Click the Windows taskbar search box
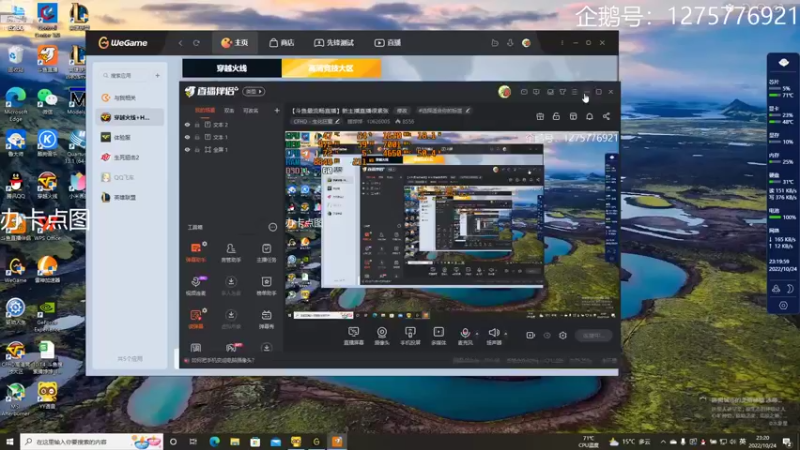The image size is (800, 450). pyautogui.click(x=92, y=442)
